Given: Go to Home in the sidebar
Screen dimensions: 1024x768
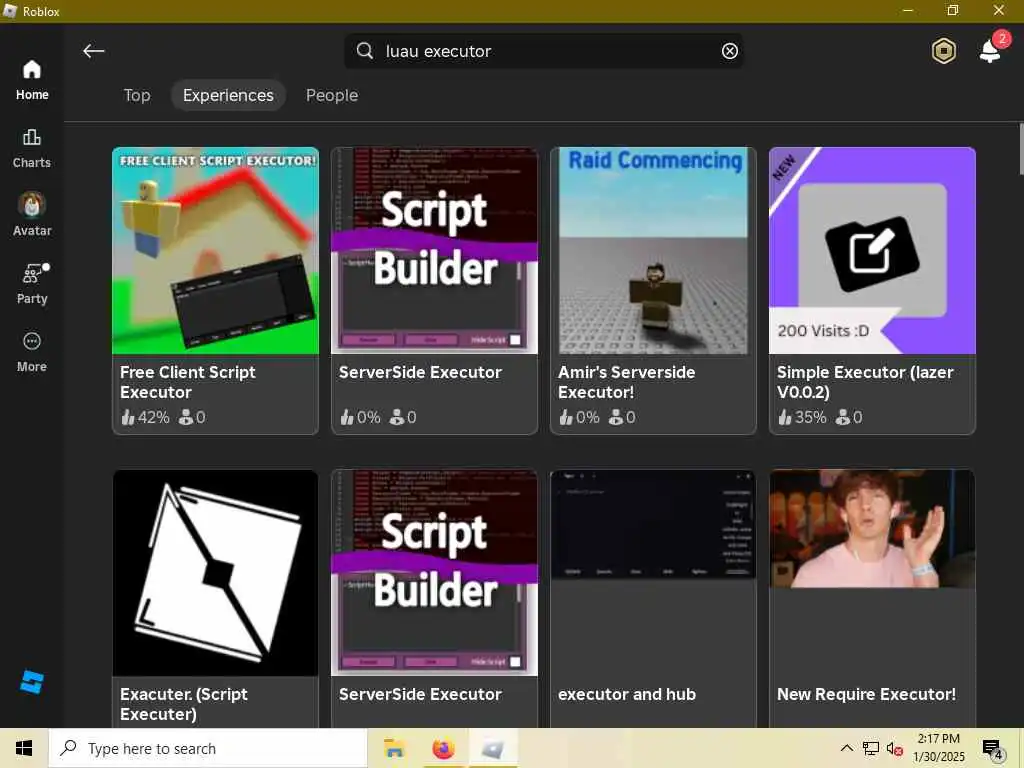Looking at the screenshot, I should (31, 80).
